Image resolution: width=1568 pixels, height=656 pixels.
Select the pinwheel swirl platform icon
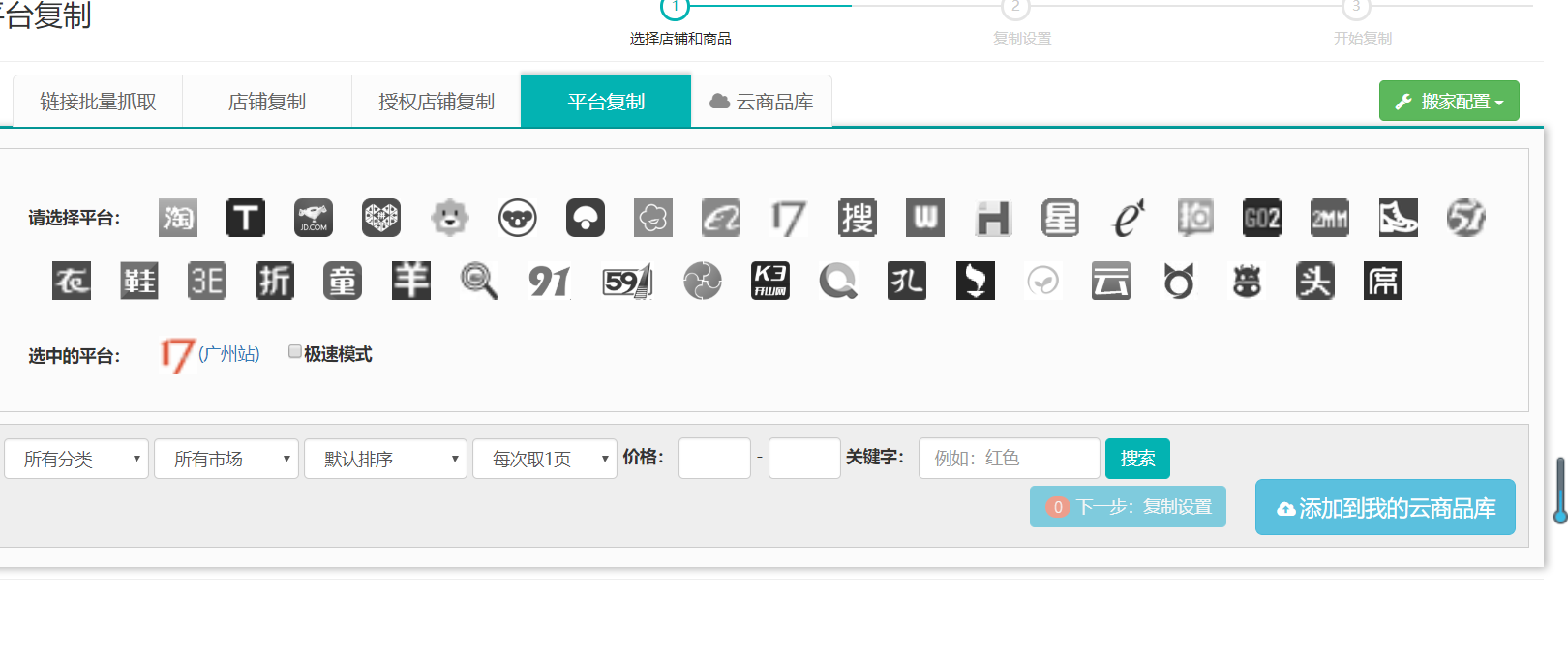[x=703, y=281]
